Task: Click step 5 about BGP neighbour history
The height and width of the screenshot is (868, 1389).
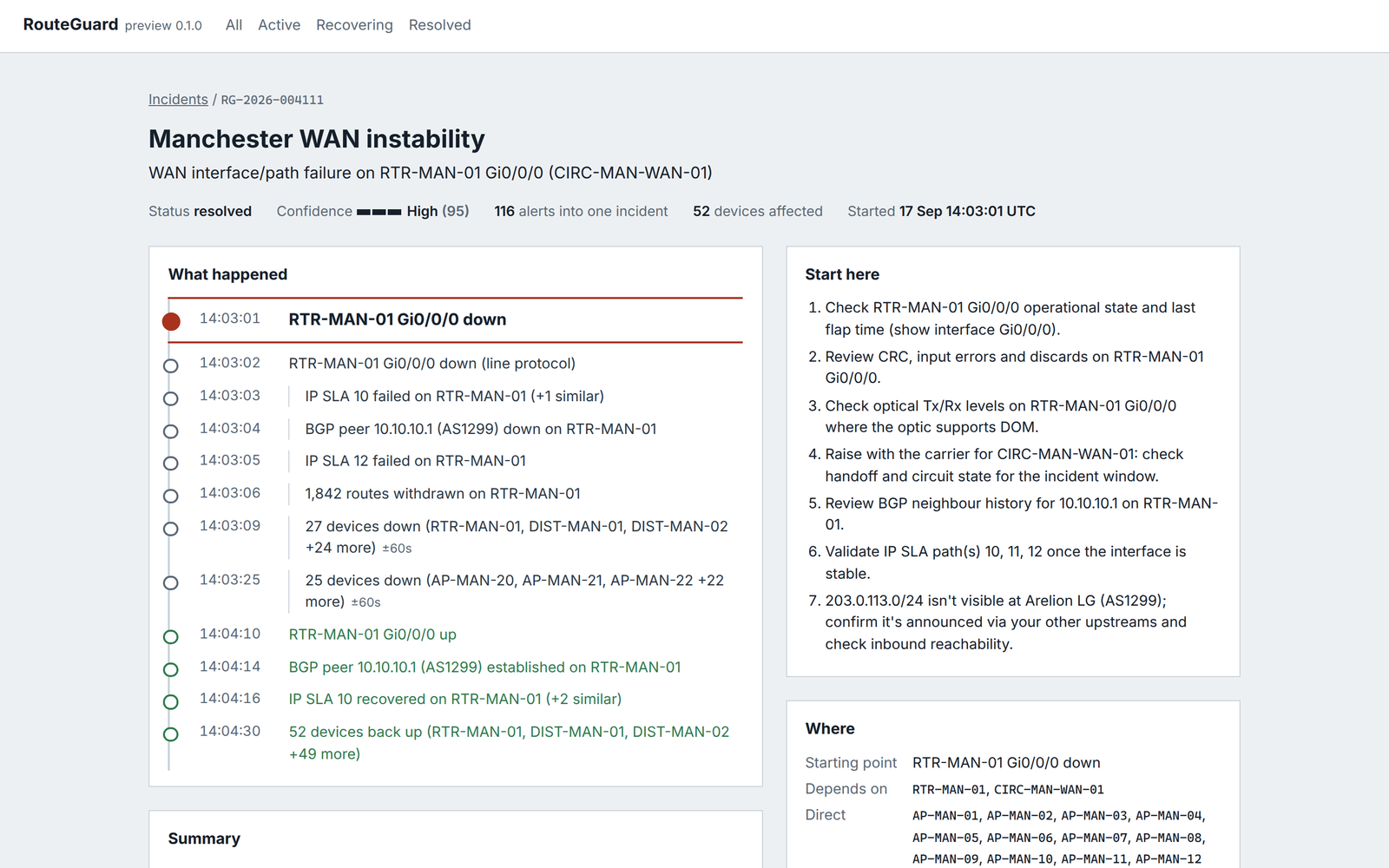Action: 1022,514
